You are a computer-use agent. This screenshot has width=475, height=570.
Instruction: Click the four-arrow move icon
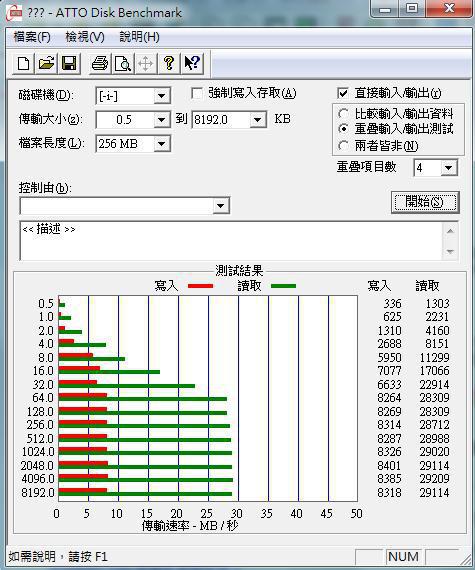145,63
